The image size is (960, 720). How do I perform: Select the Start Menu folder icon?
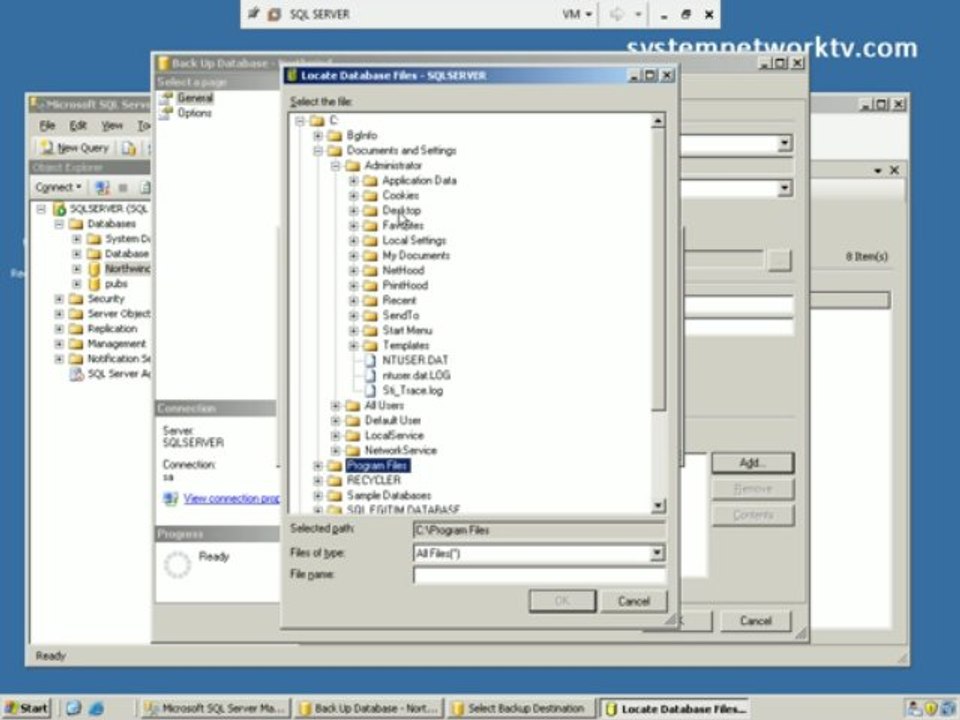coord(370,331)
